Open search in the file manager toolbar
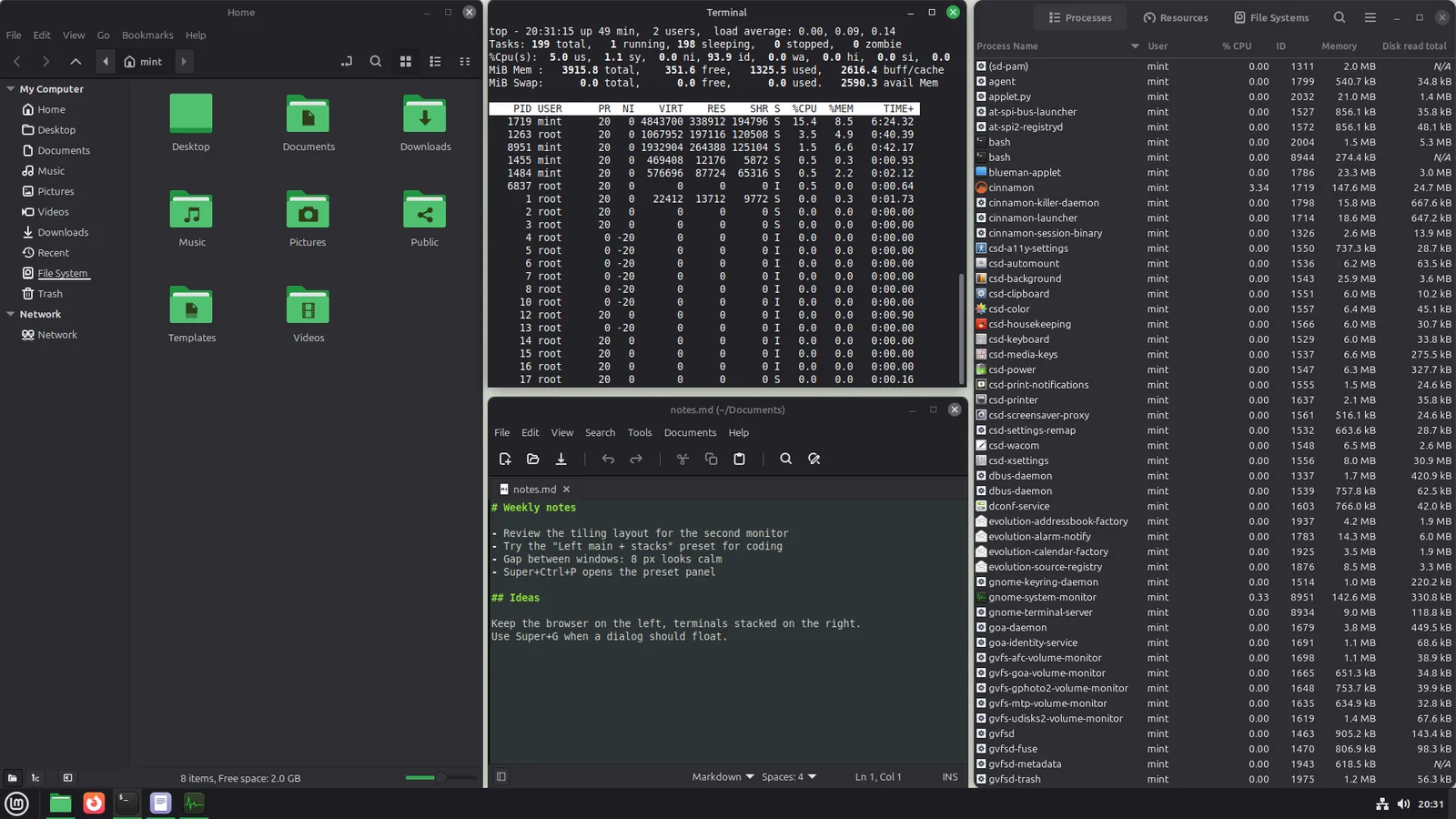Image resolution: width=1456 pixels, height=819 pixels. pyautogui.click(x=376, y=62)
